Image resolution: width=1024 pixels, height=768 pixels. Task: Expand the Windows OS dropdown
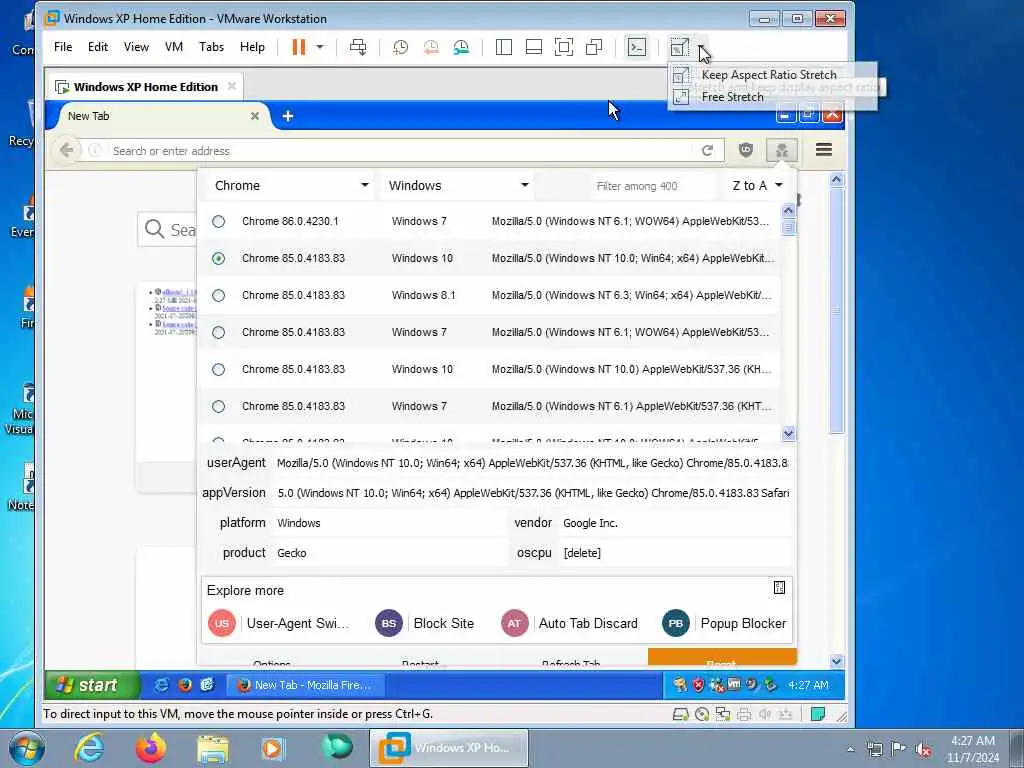point(459,185)
